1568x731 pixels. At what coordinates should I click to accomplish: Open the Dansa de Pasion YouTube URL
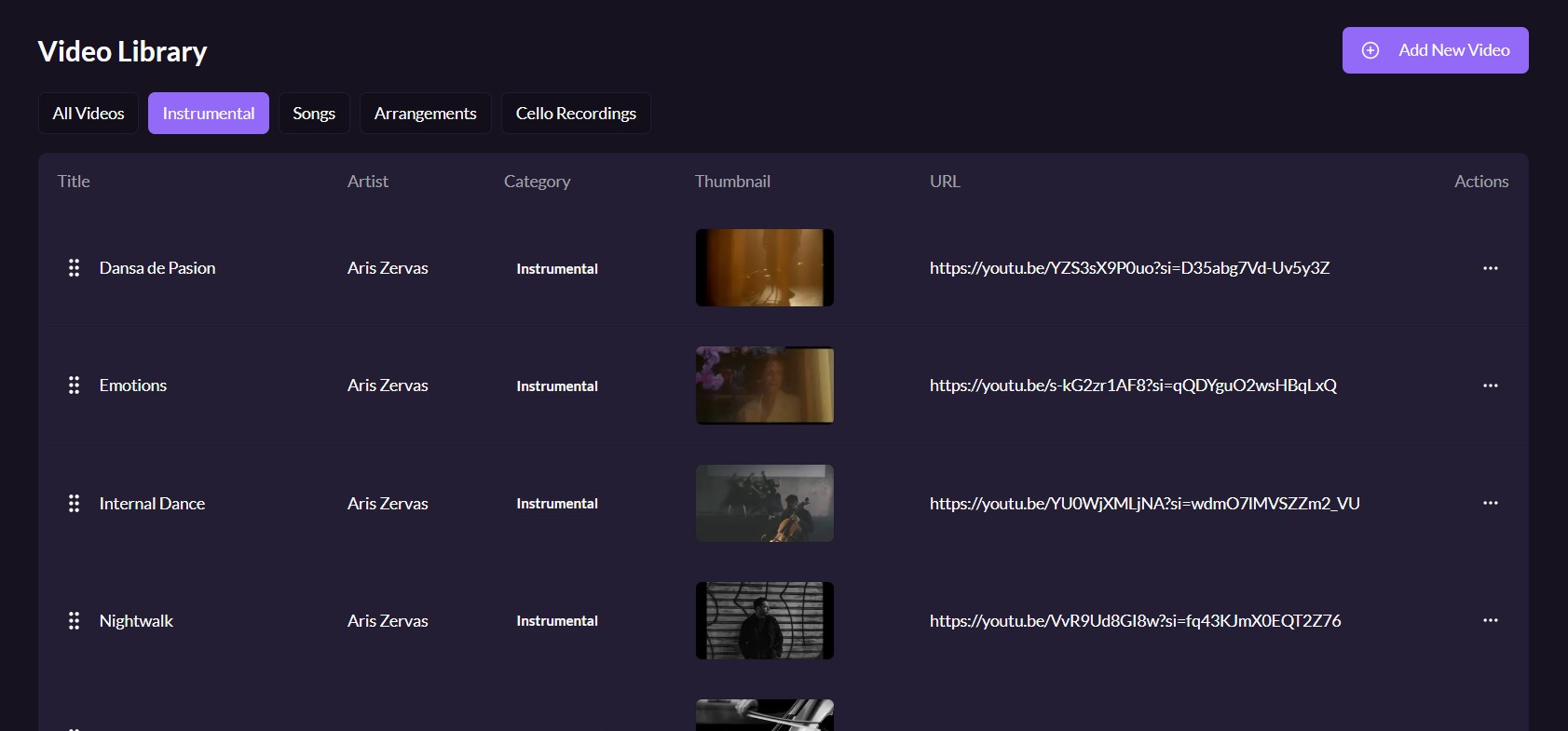pos(1129,268)
